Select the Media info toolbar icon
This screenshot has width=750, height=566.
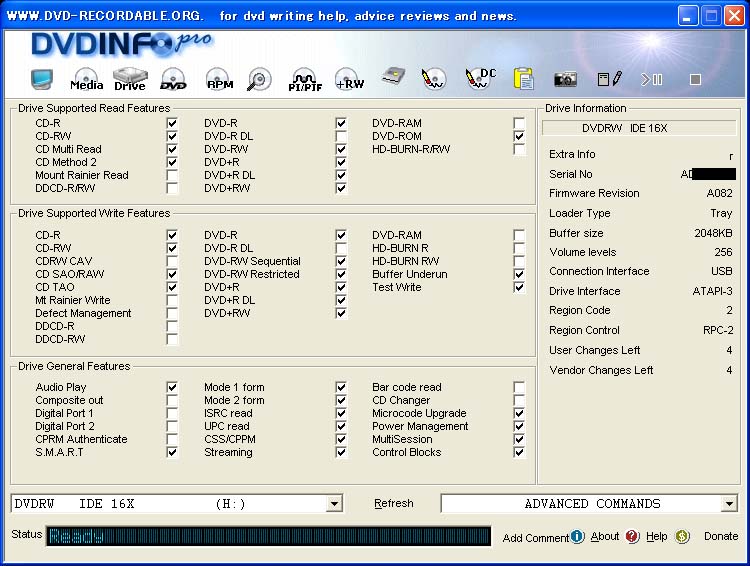pyautogui.click(x=87, y=79)
